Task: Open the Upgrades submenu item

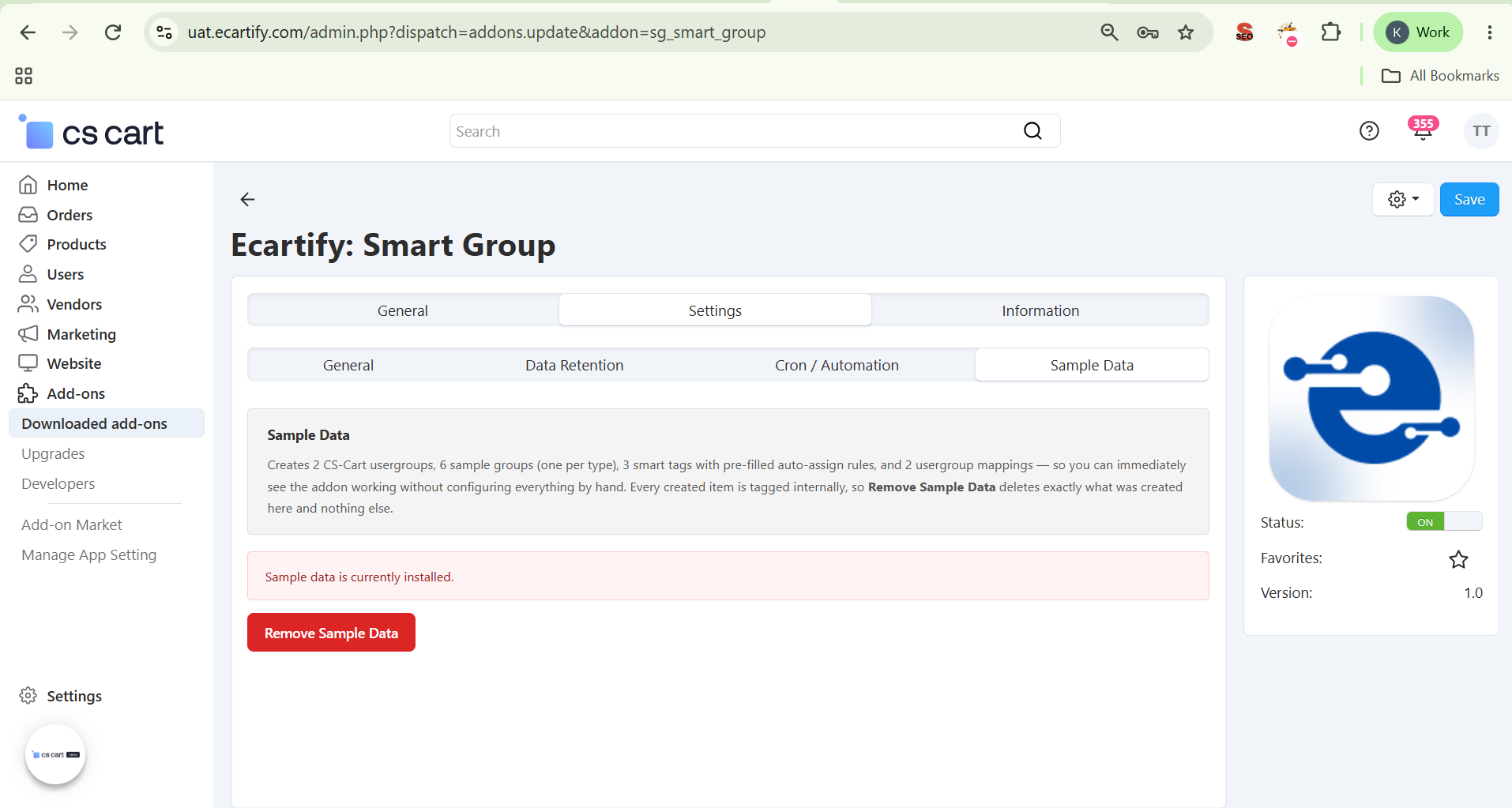Action: tap(53, 453)
